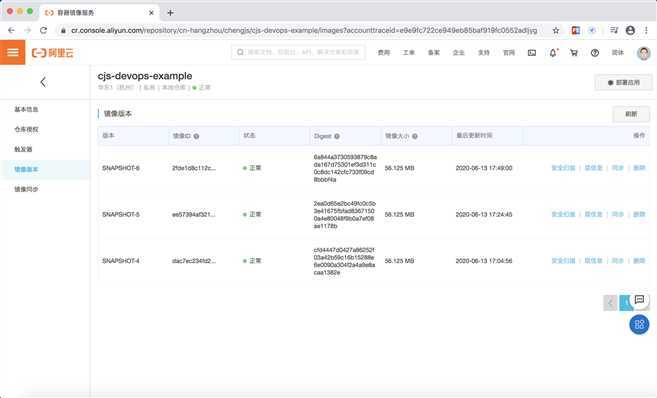The width and height of the screenshot is (657, 398).
Task: Open the help question-mark icon
Action: point(595,53)
